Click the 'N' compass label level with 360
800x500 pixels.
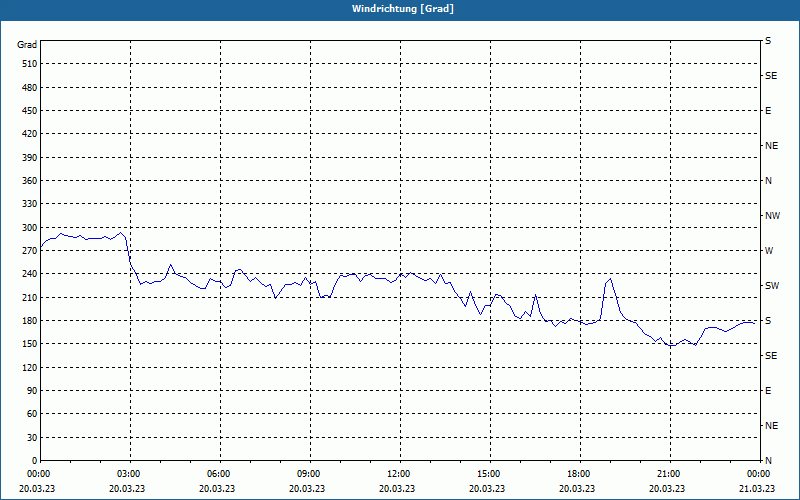tap(769, 181)
